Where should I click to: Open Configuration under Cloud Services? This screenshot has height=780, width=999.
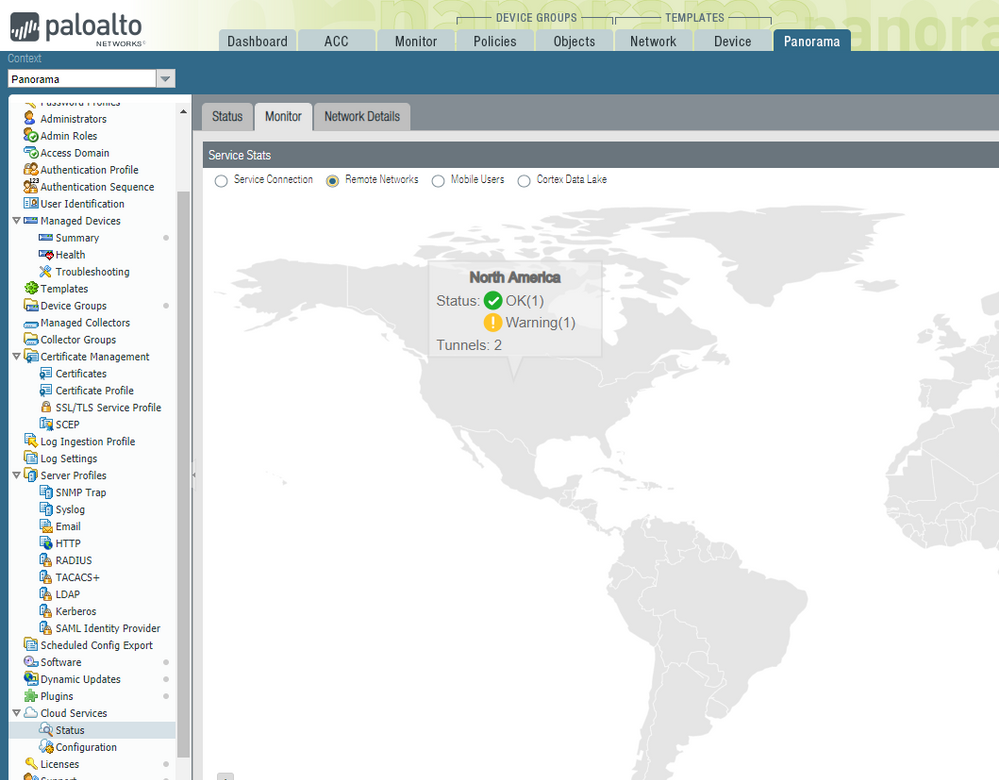pyautogui.click(x=86, y=747)
